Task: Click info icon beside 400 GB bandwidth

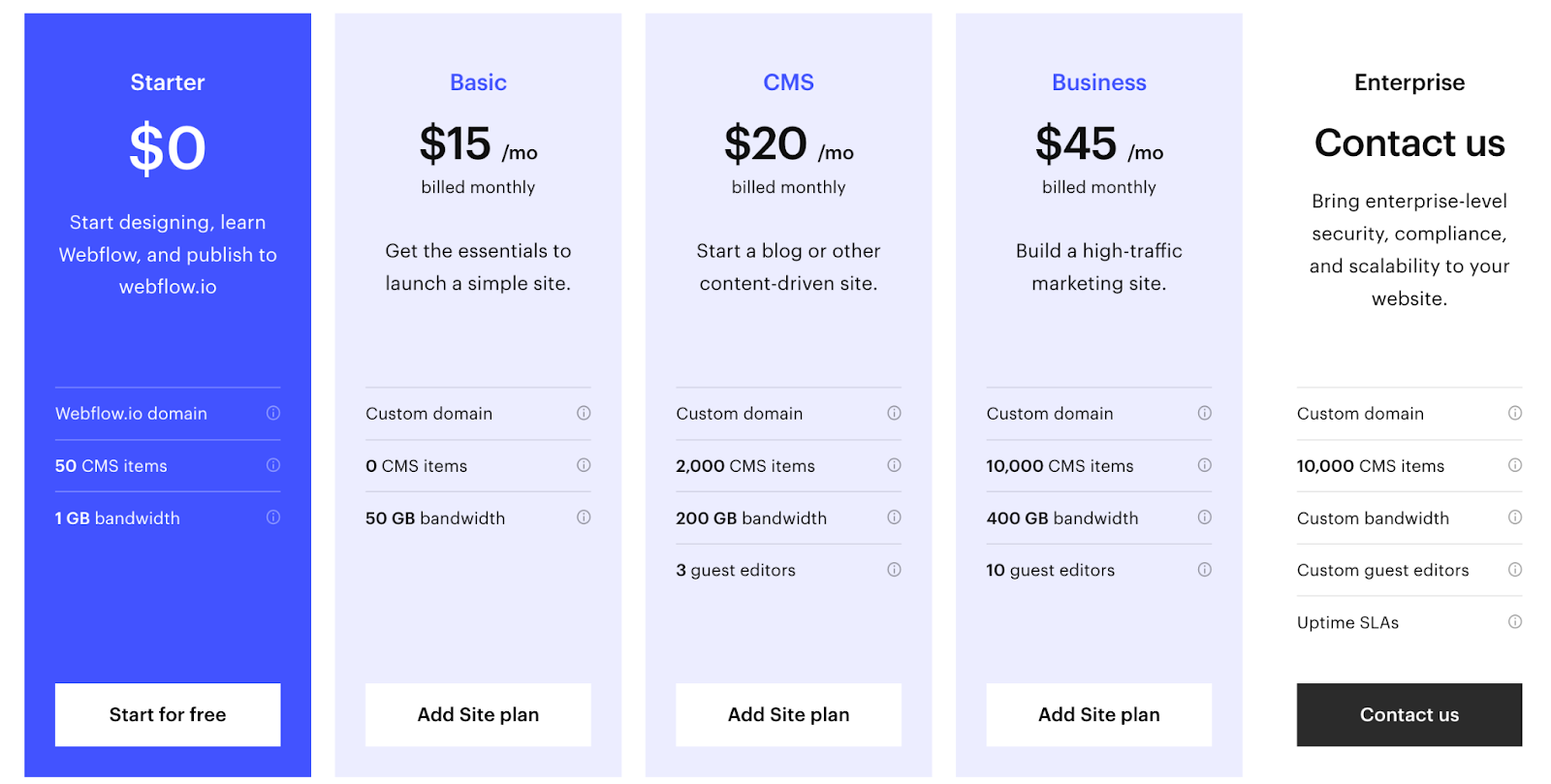Action: click(x=1204, y=517)
